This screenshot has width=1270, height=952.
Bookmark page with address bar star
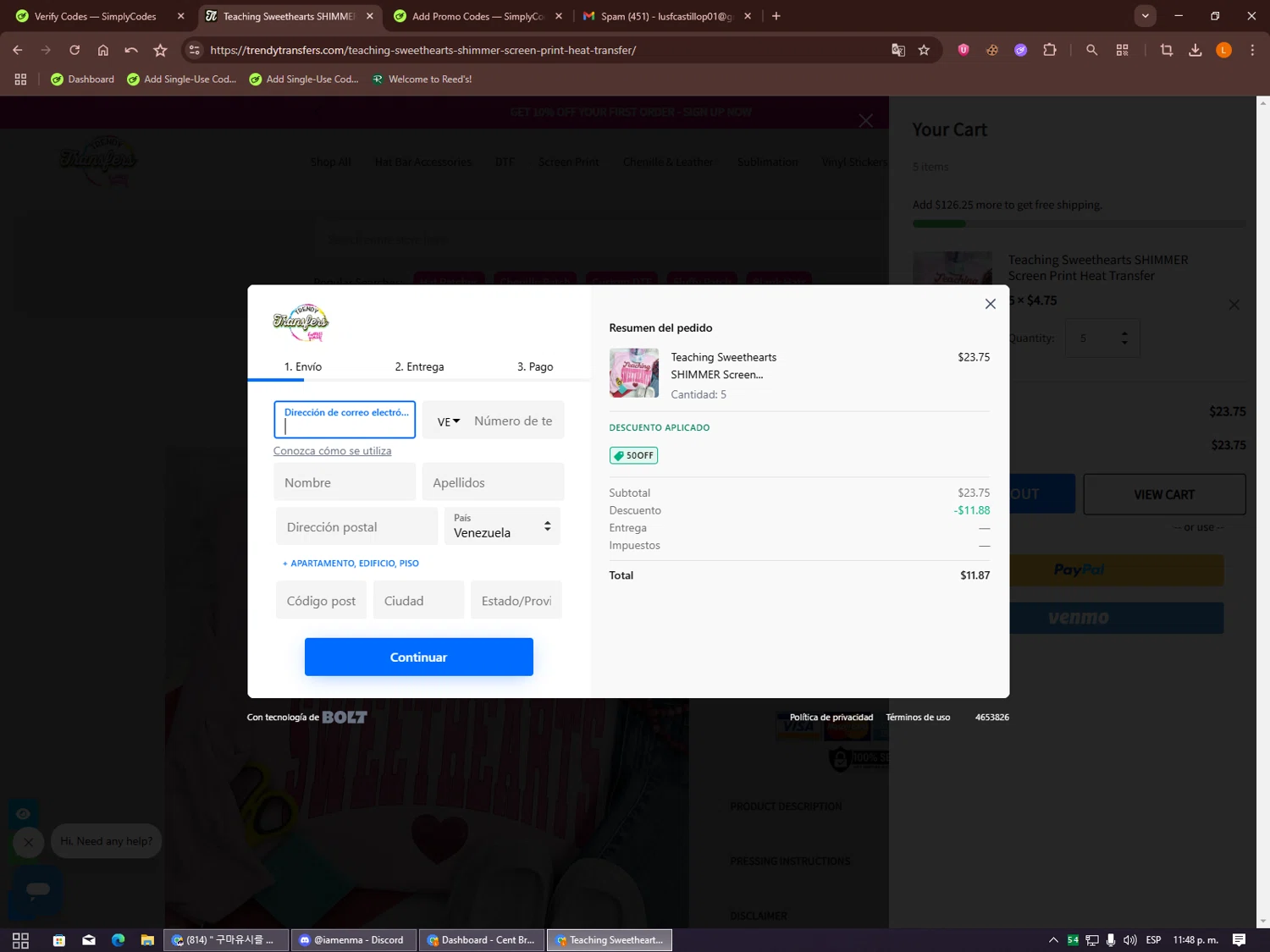click(x=924, y=50)
